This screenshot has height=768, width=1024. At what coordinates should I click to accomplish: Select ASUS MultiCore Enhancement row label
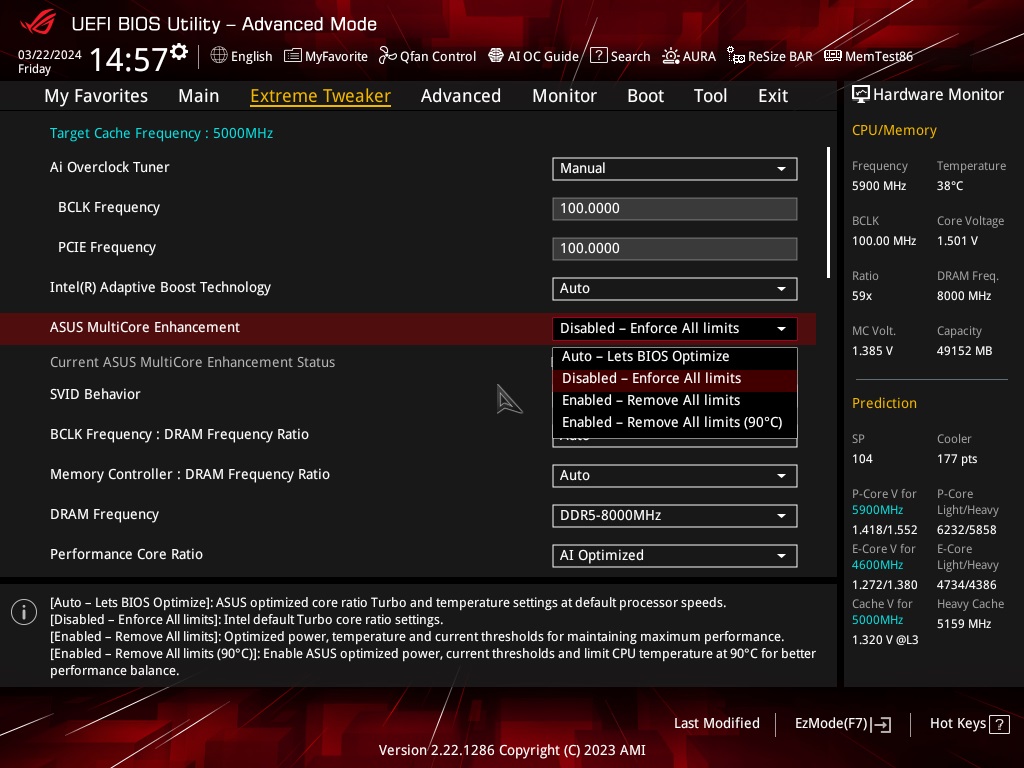(x=144, y=327)
